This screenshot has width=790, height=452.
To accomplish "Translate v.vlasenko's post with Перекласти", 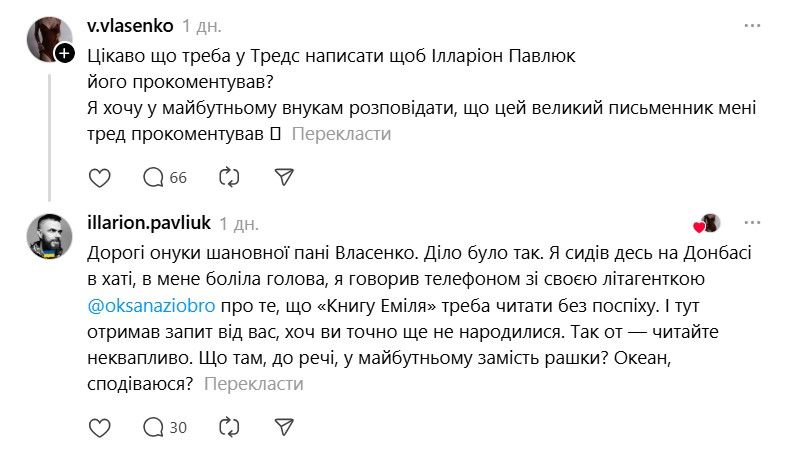I will pyautogui.click(x=342, y=133).
